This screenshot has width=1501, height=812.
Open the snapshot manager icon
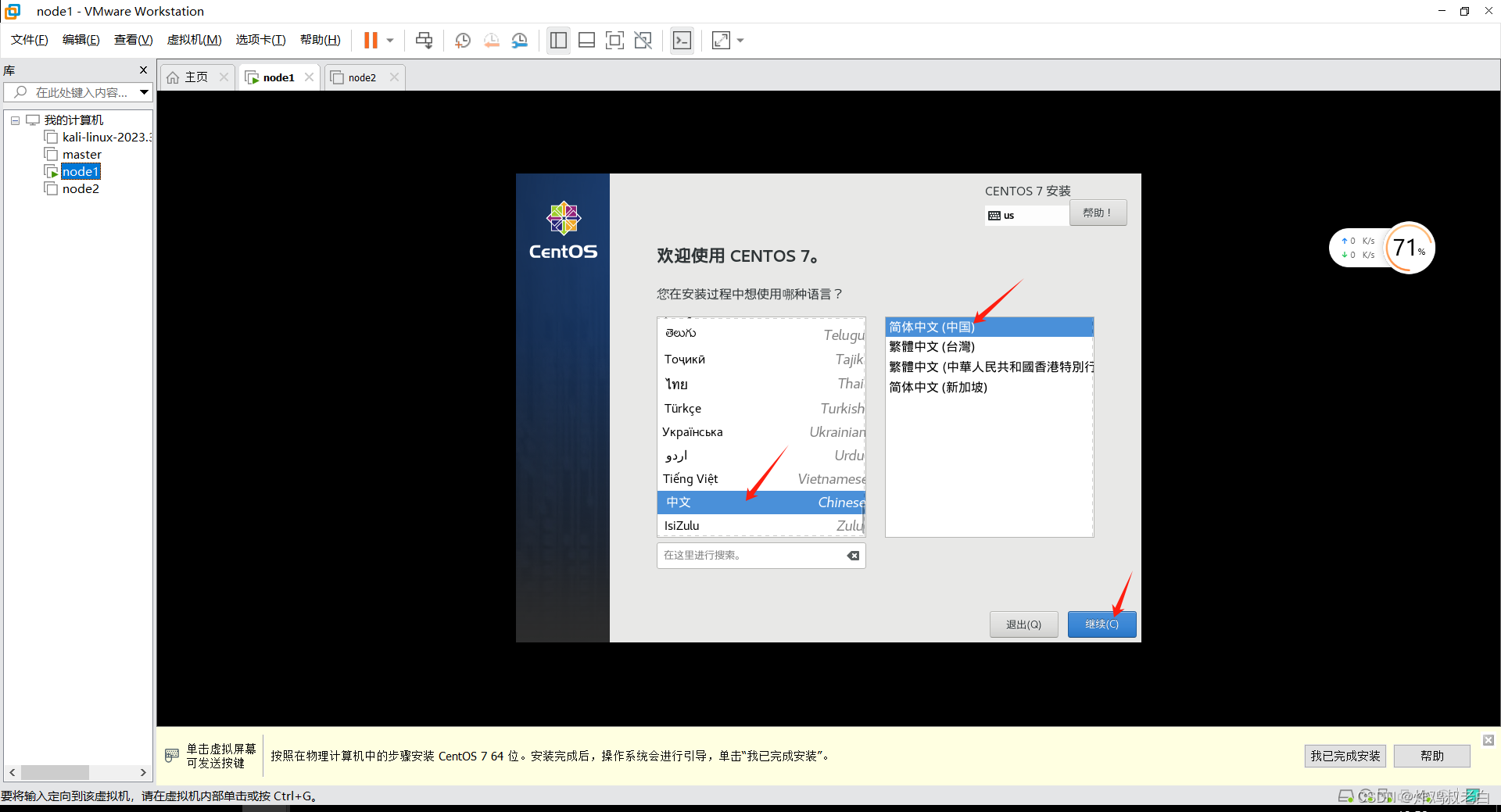[520, 41]
